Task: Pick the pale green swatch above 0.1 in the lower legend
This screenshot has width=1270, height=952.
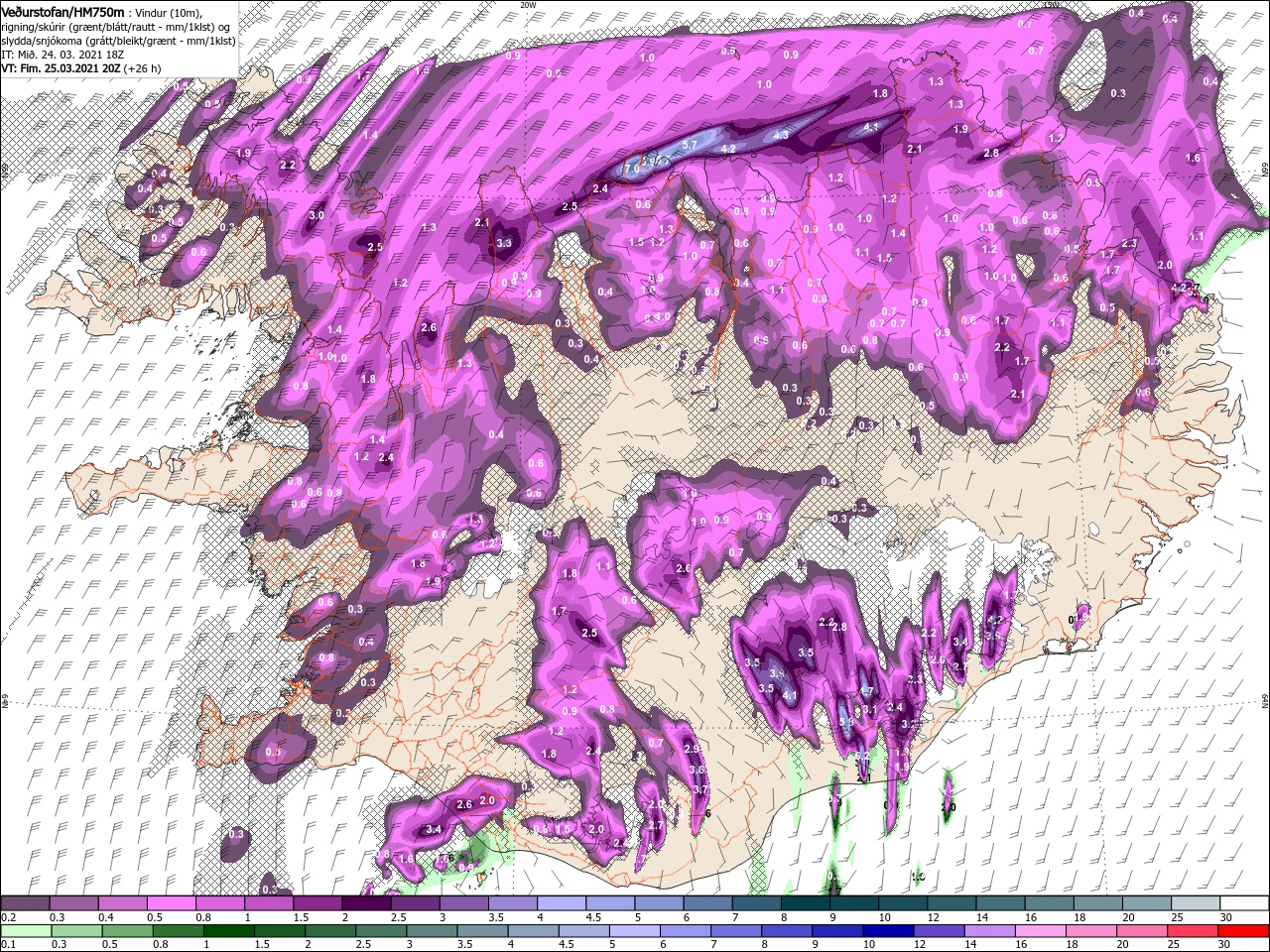Action: 26,931
